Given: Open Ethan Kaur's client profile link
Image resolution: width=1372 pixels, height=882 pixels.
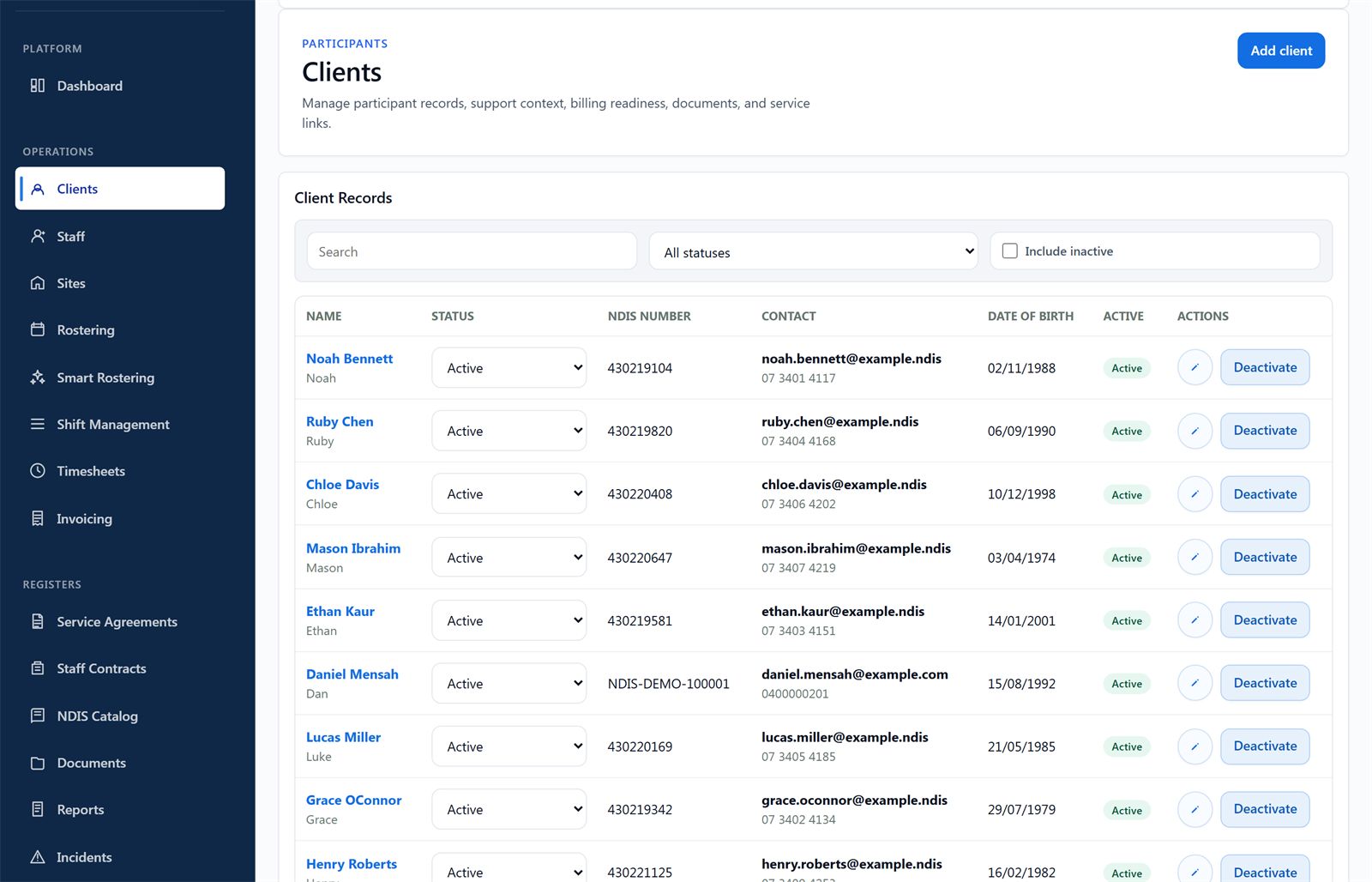Looking at the screenshot, I should (340, 611).
